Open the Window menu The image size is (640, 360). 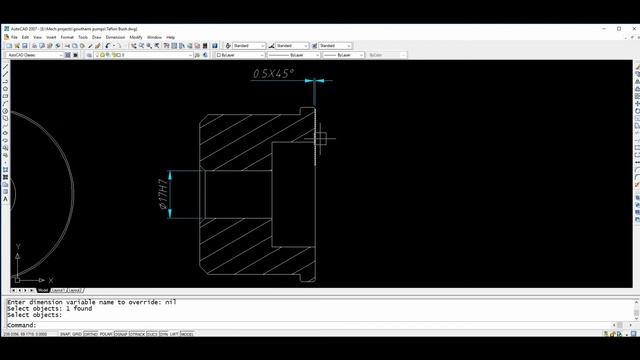[x=154, y=37]
